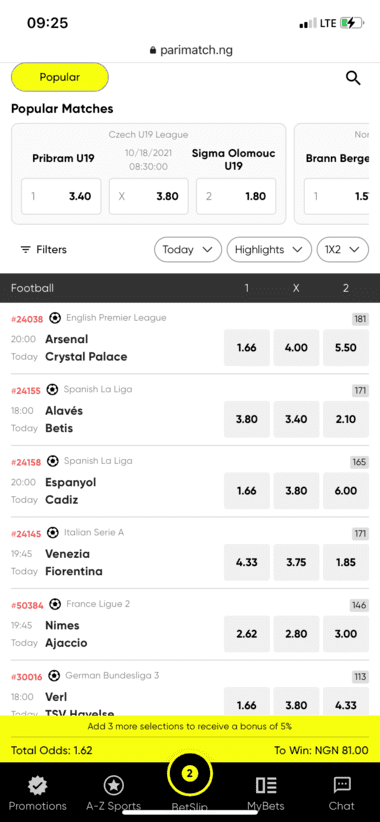The image size is (380, 822).
Task: Open Venezia vs Fiorentina match
Action: (x=73, y=563)
